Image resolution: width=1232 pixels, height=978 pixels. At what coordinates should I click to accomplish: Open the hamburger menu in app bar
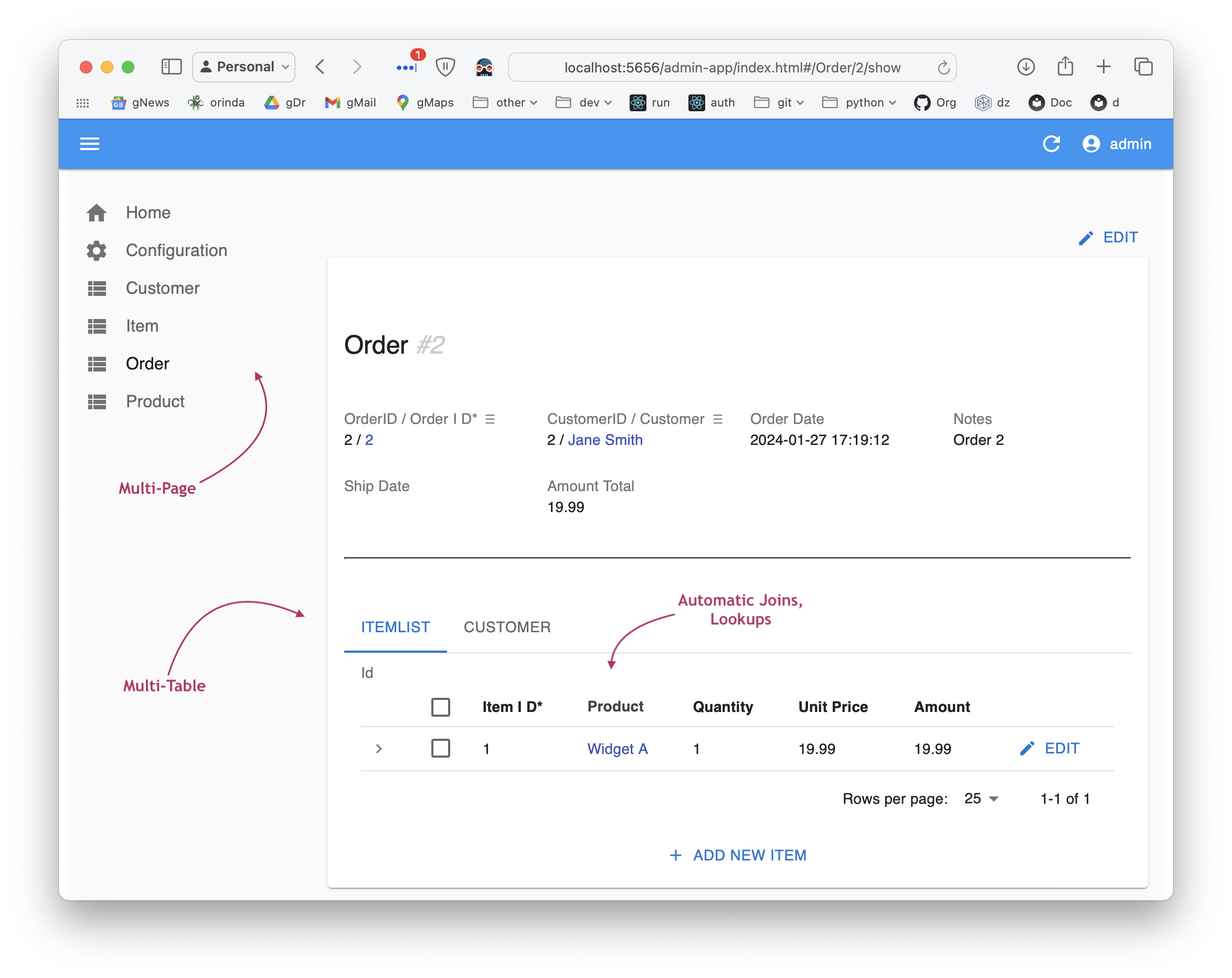[90, 144]
